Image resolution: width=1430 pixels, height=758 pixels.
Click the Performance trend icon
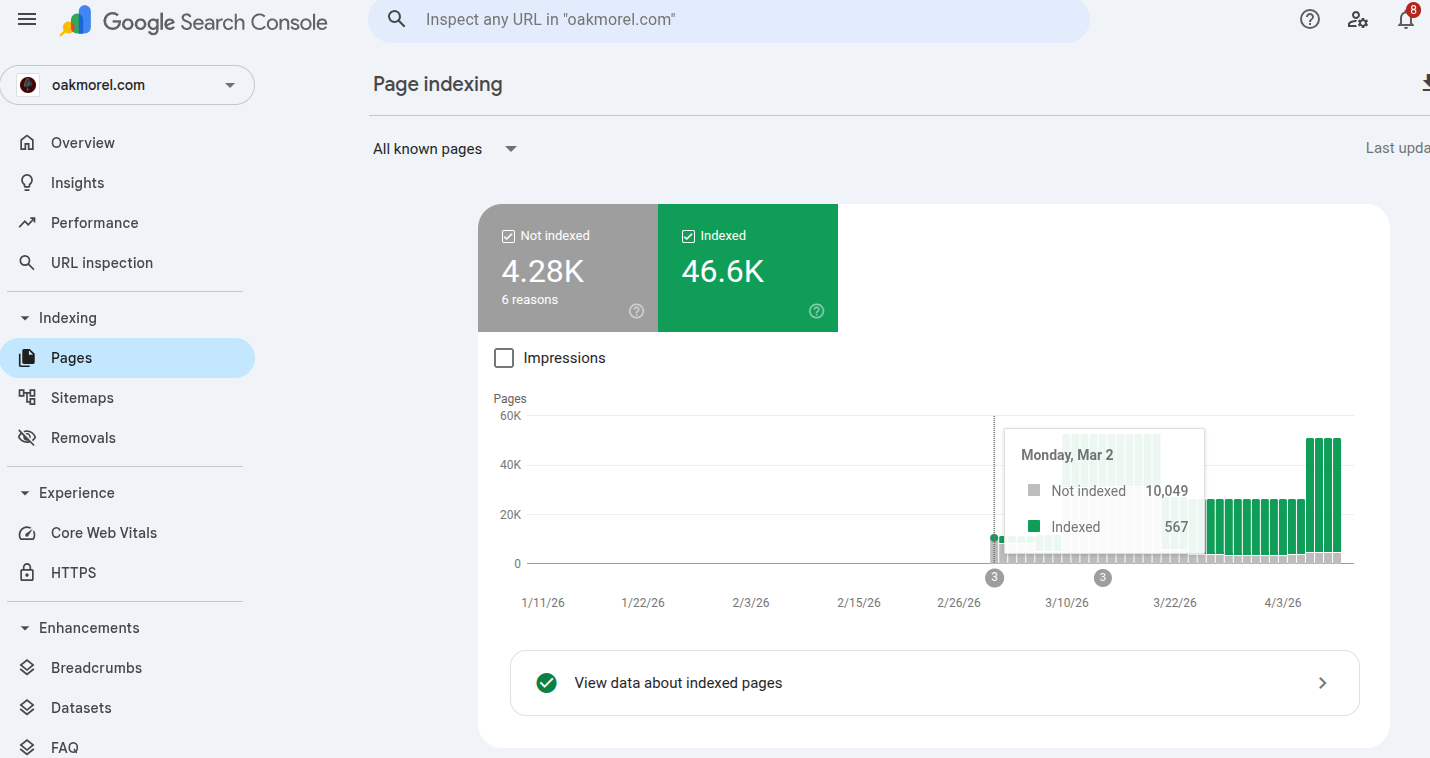27,223
